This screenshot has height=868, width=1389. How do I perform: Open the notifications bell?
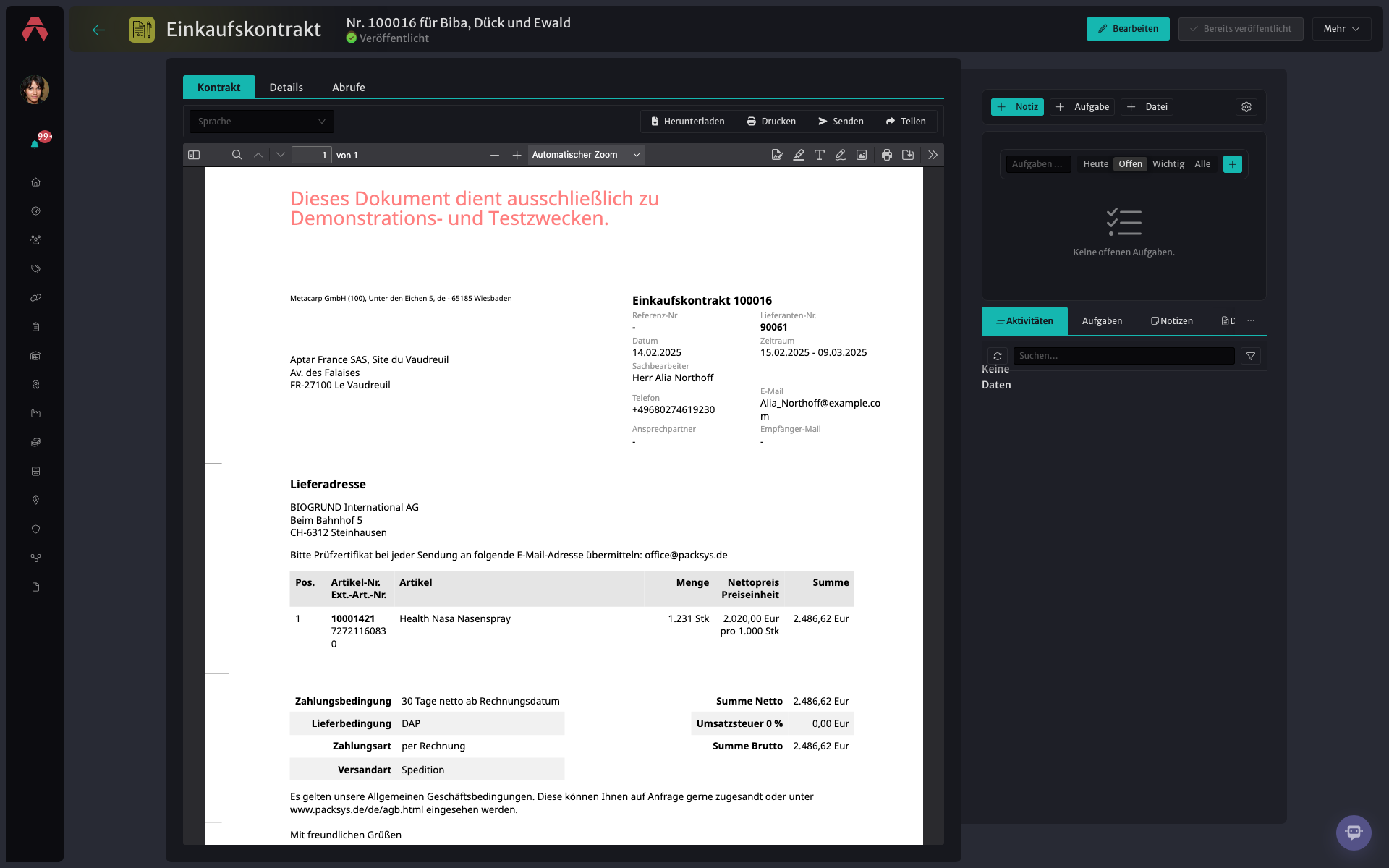click(x=35, y=144)
